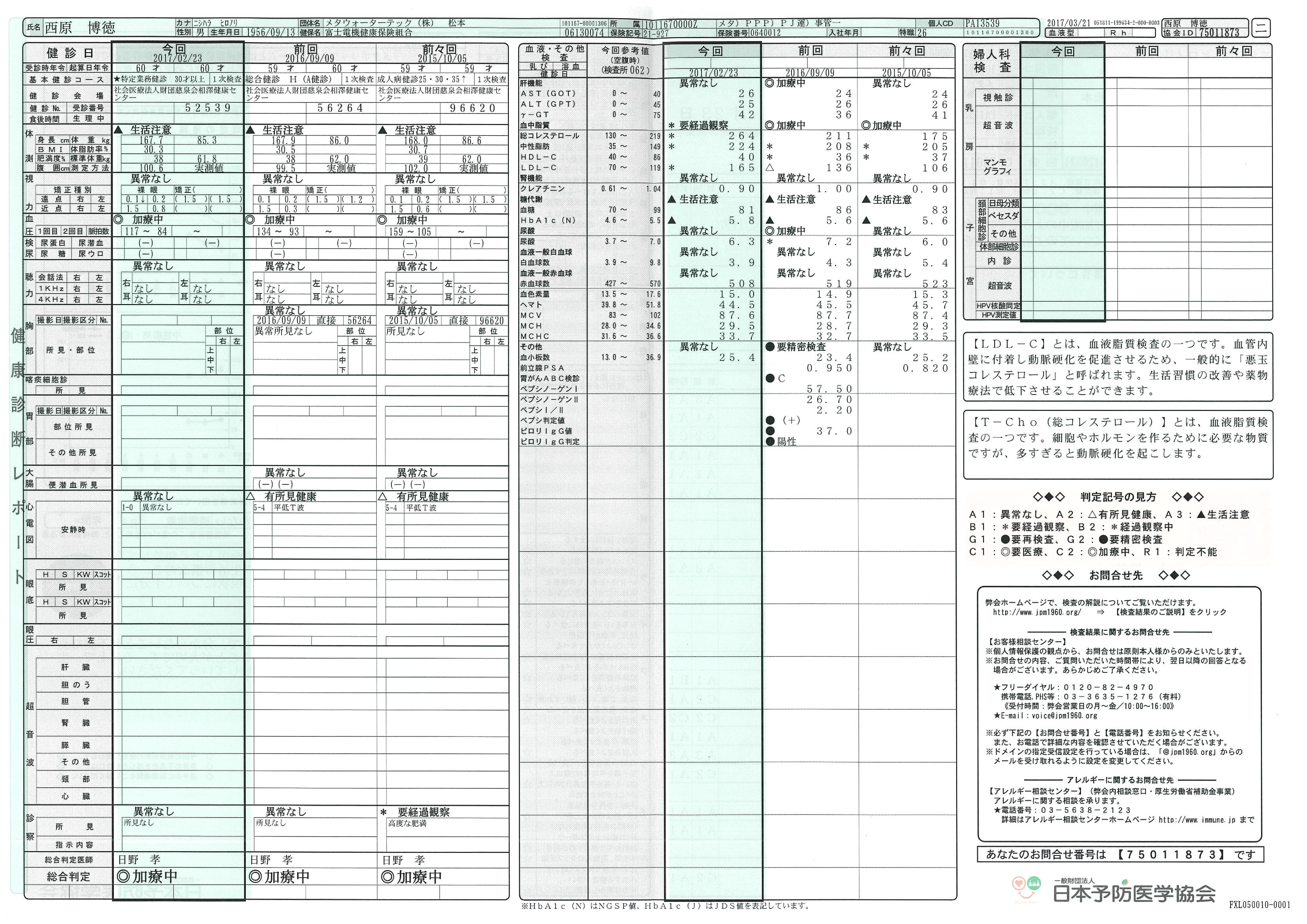The image size is (1307, 924).
Task: Click the ● mark beside ピロリIgG判定 陽性
Action: 771,442
